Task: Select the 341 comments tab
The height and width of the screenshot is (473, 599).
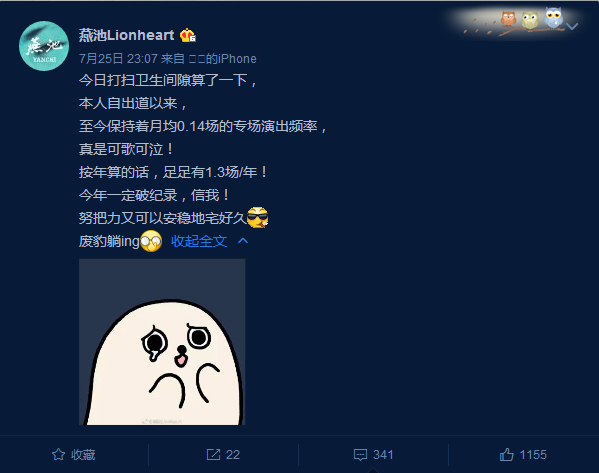Action: coord(373,455)
